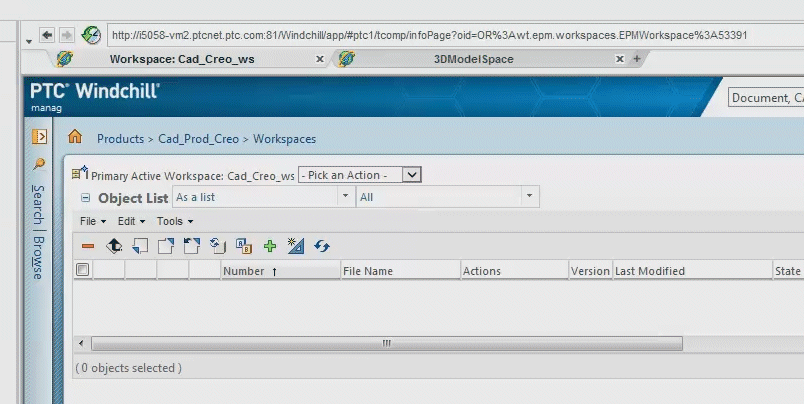Click the Search label in side navigator
The image size is (804, 404).
(x=38, y=205)
